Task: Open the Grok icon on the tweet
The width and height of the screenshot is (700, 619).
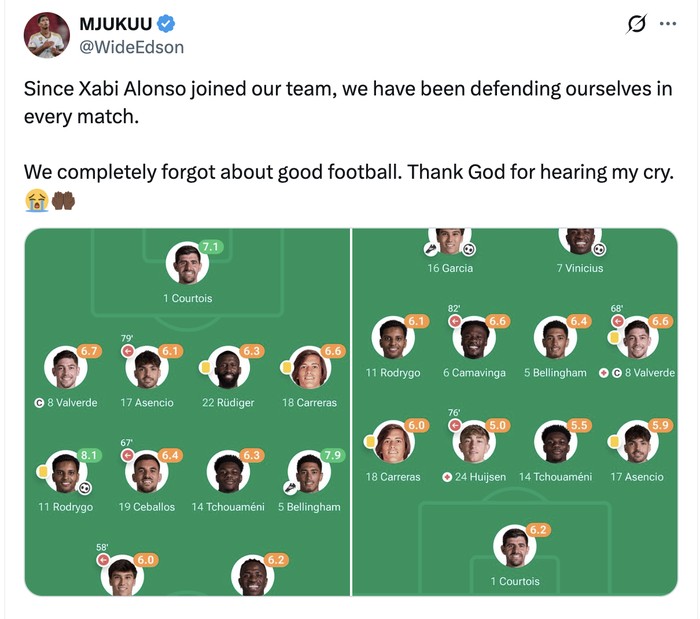Action: tap(634, 24)
